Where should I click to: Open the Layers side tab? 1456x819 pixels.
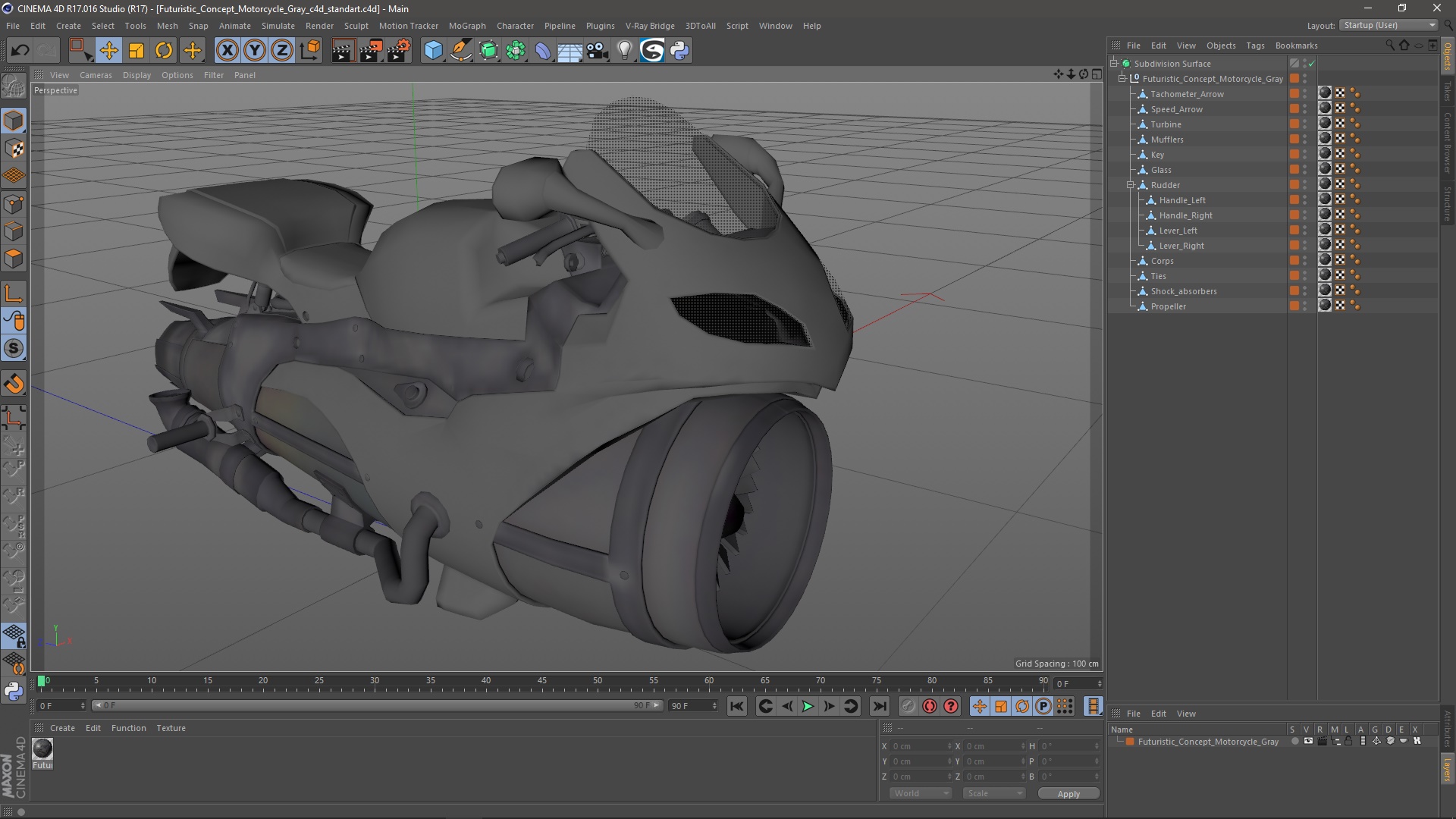(1447, 770)
